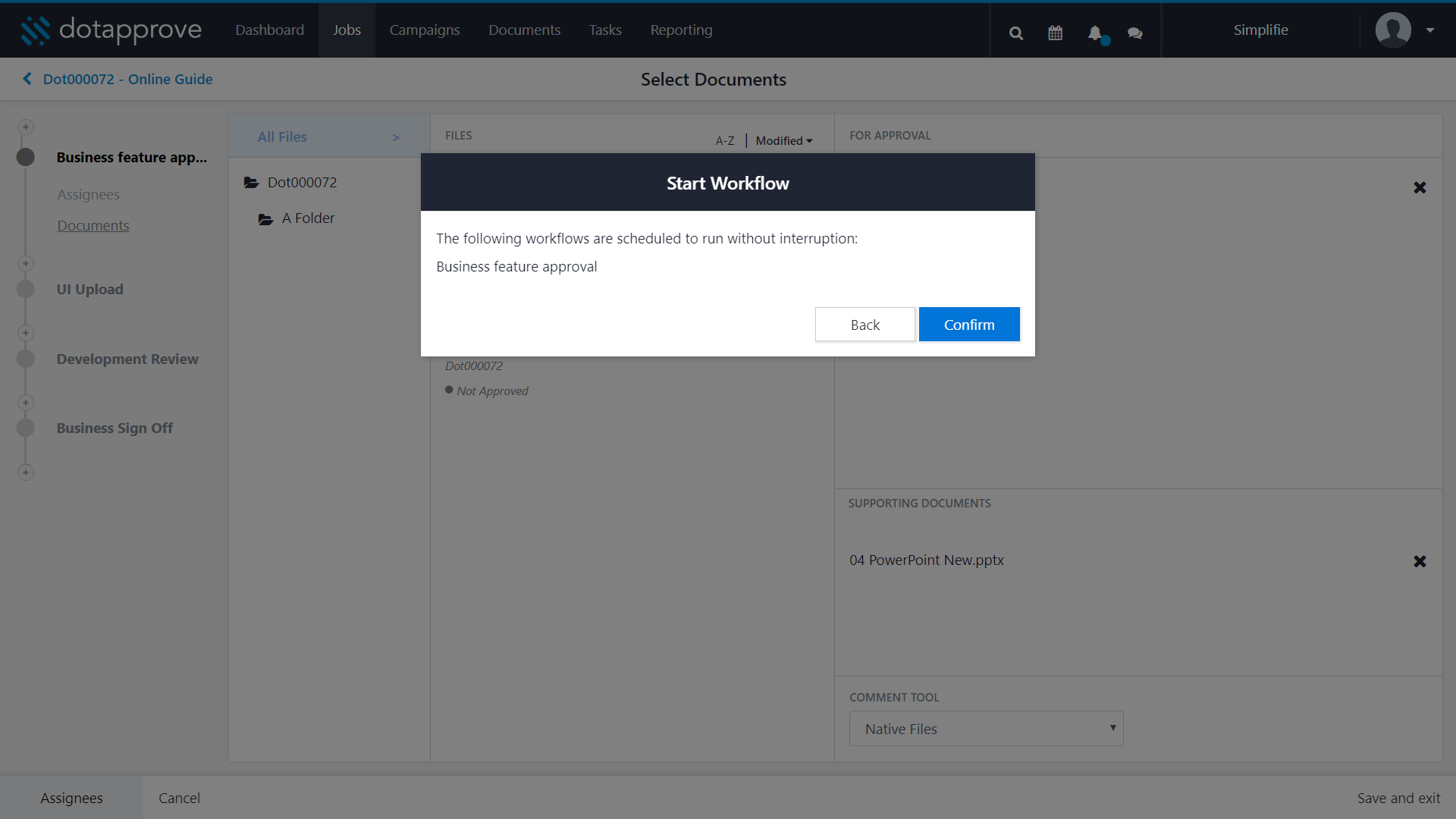Confirm the Start Workflow dialog
The height and width of the screenshot is (819, 1456).
(x=969, y=325)
